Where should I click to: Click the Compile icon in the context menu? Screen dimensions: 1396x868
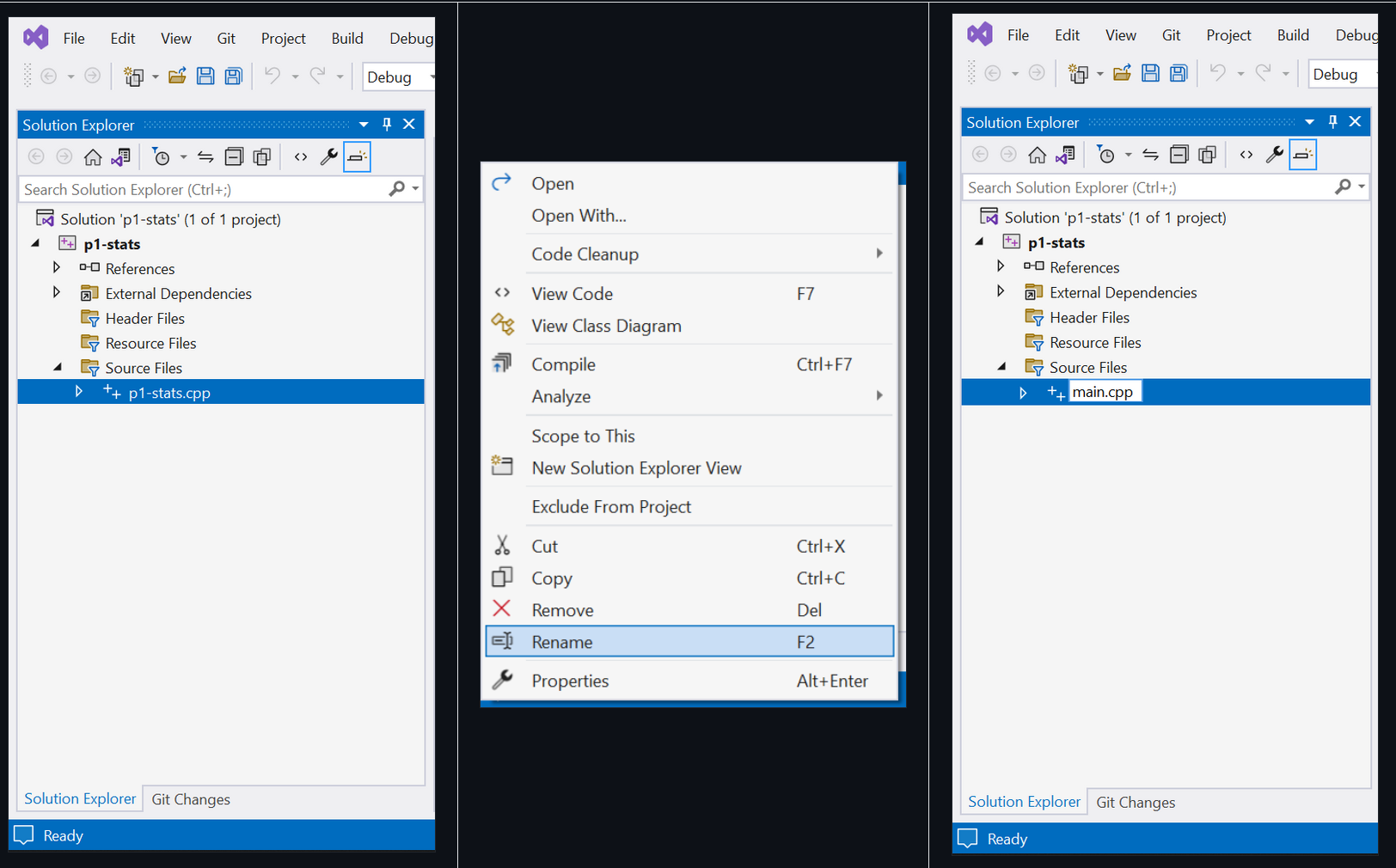pyautogui.click(x=502, y=364)
